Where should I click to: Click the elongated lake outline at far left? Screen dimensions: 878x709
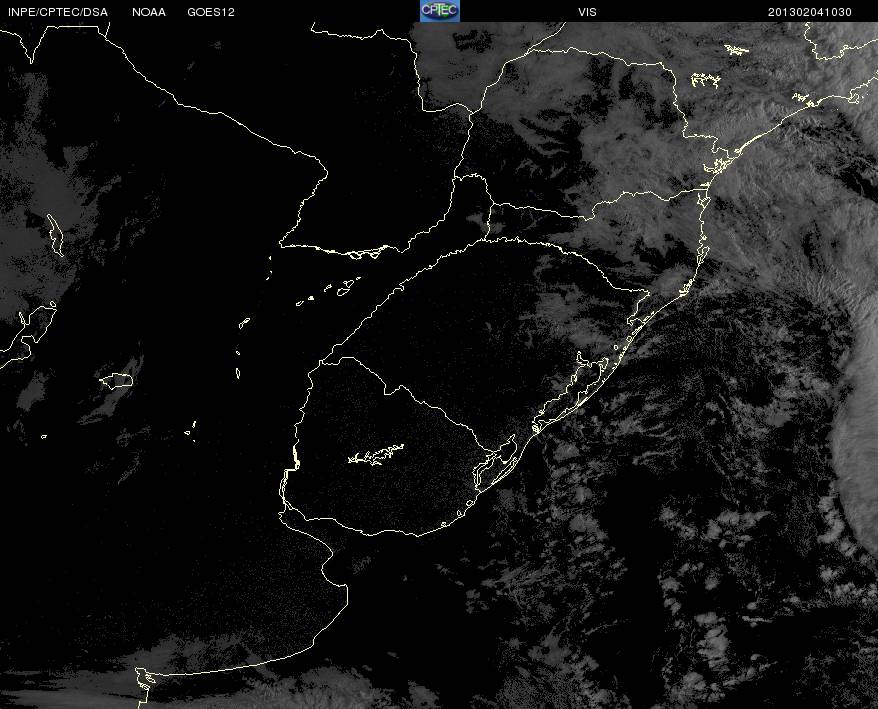(x=55, y=235)
